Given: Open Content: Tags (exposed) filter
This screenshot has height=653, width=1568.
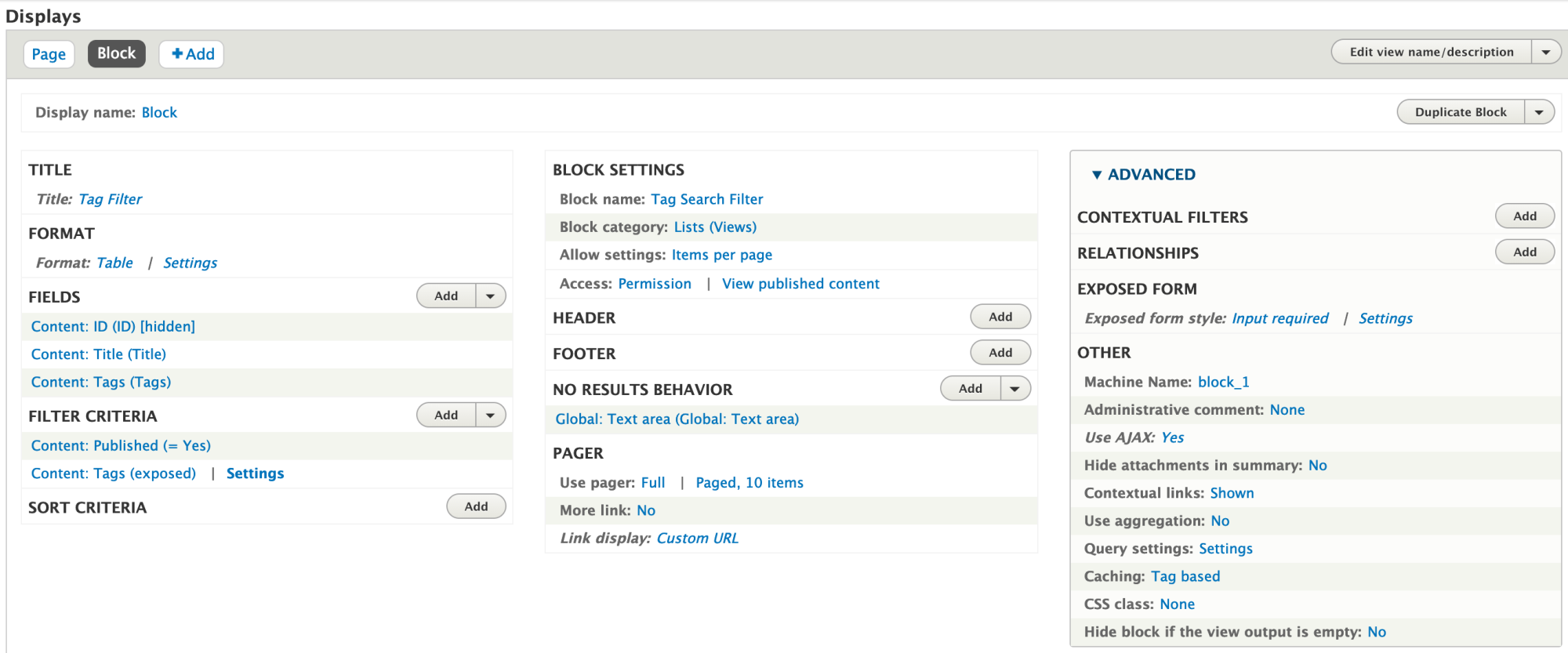Looking at the screenshot, I should coord(114,473).
